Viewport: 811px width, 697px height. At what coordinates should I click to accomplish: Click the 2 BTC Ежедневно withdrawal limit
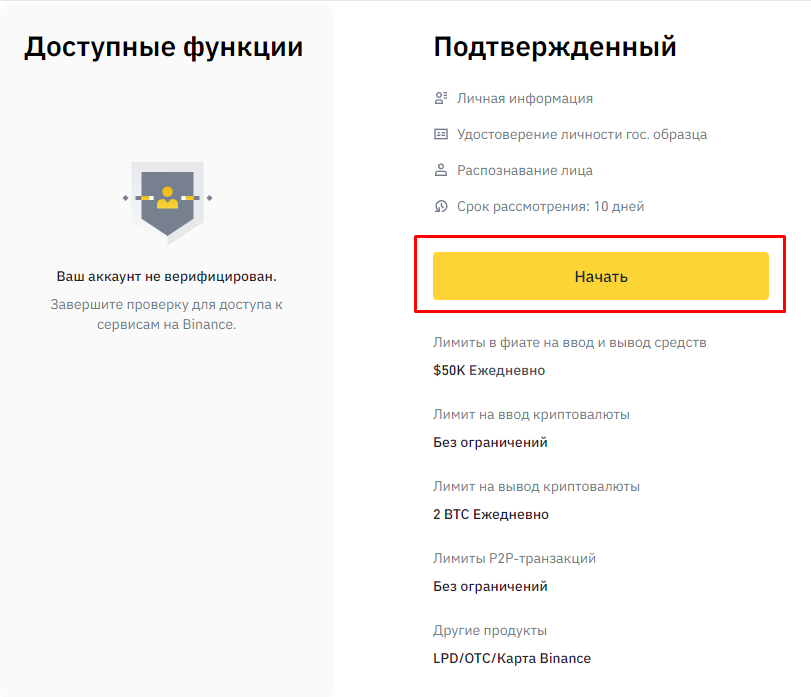click(490, 514)
